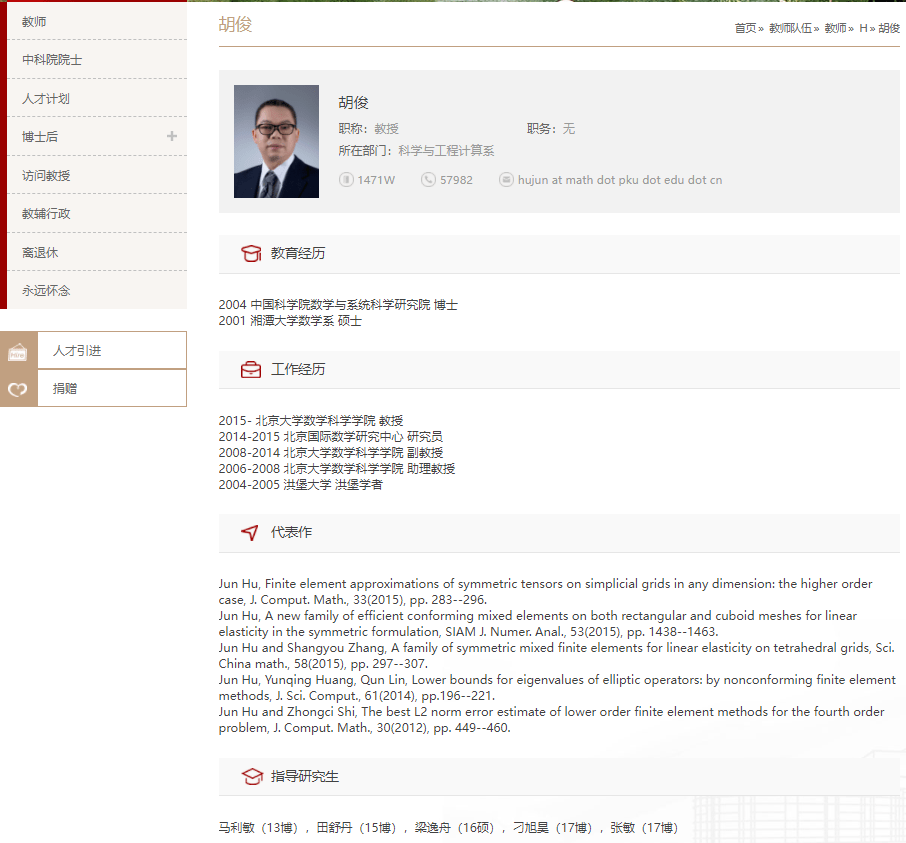Click the 教育经历 section heading
906x843 pixels.
[x=298, y=253]
